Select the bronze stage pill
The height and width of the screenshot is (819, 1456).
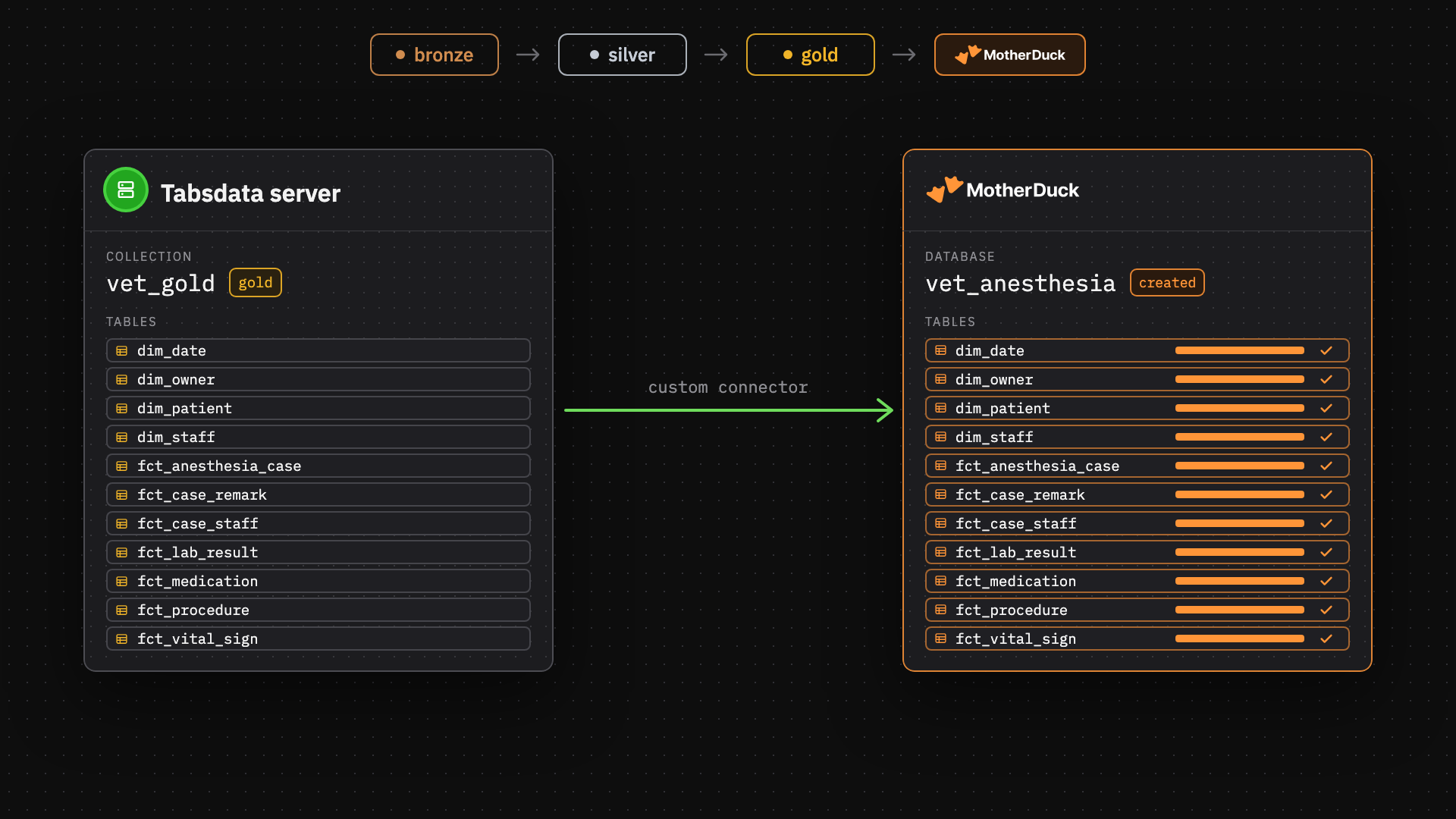pos(435,55)
